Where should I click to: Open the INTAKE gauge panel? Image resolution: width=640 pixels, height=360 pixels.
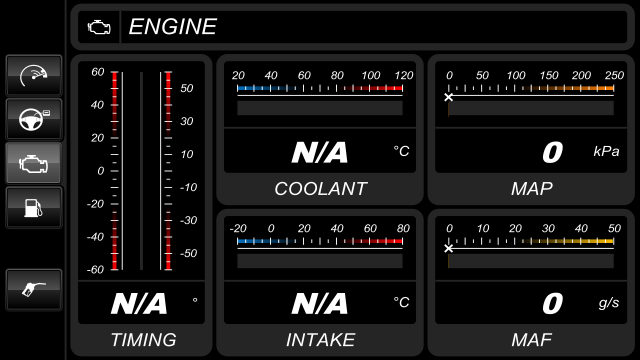(320, 282)
